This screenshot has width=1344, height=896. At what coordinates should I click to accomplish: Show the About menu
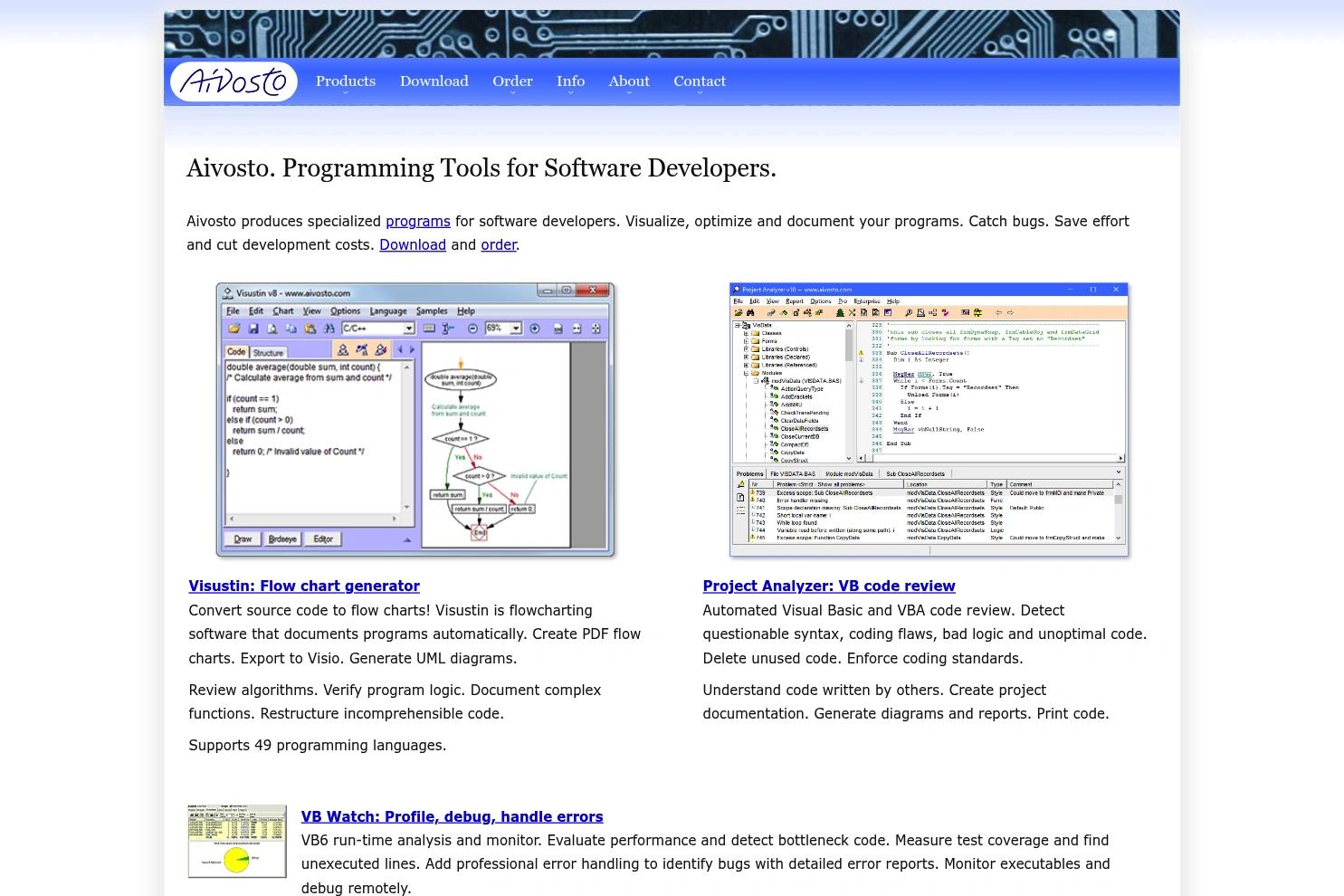pyautogui.click(x=629, y=81)
